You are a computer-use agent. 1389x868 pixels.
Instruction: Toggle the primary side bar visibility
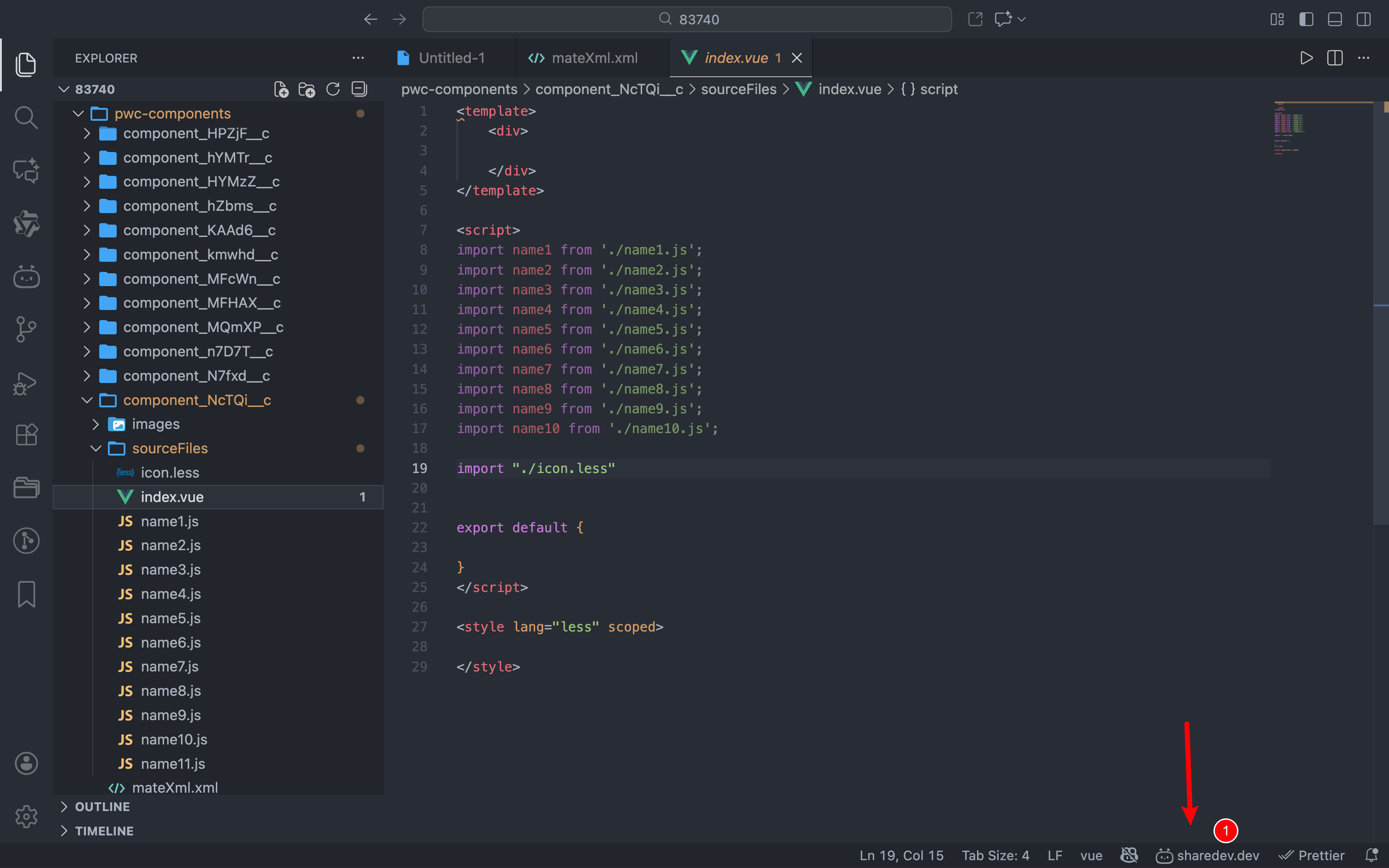(x=1306, y=19)
